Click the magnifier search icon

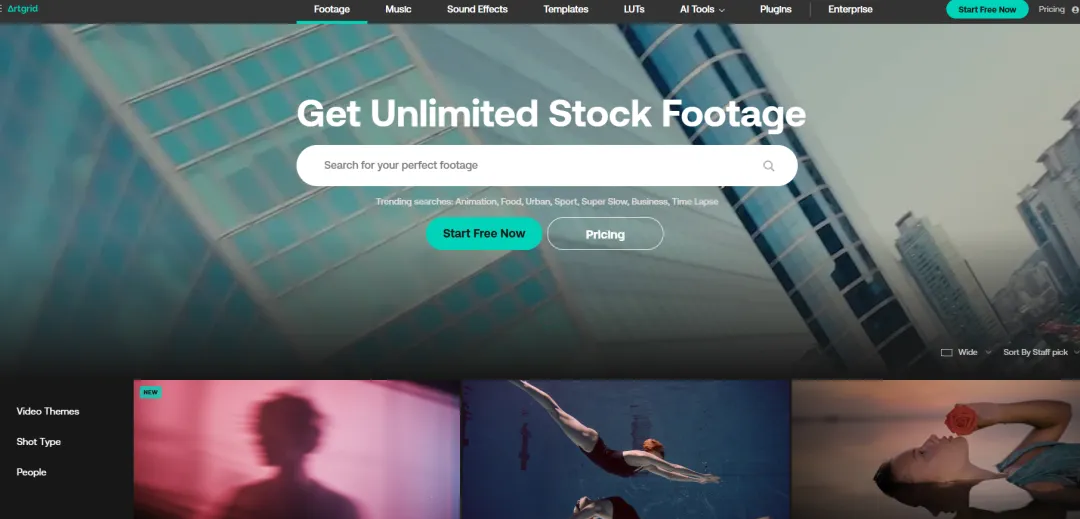769,166
